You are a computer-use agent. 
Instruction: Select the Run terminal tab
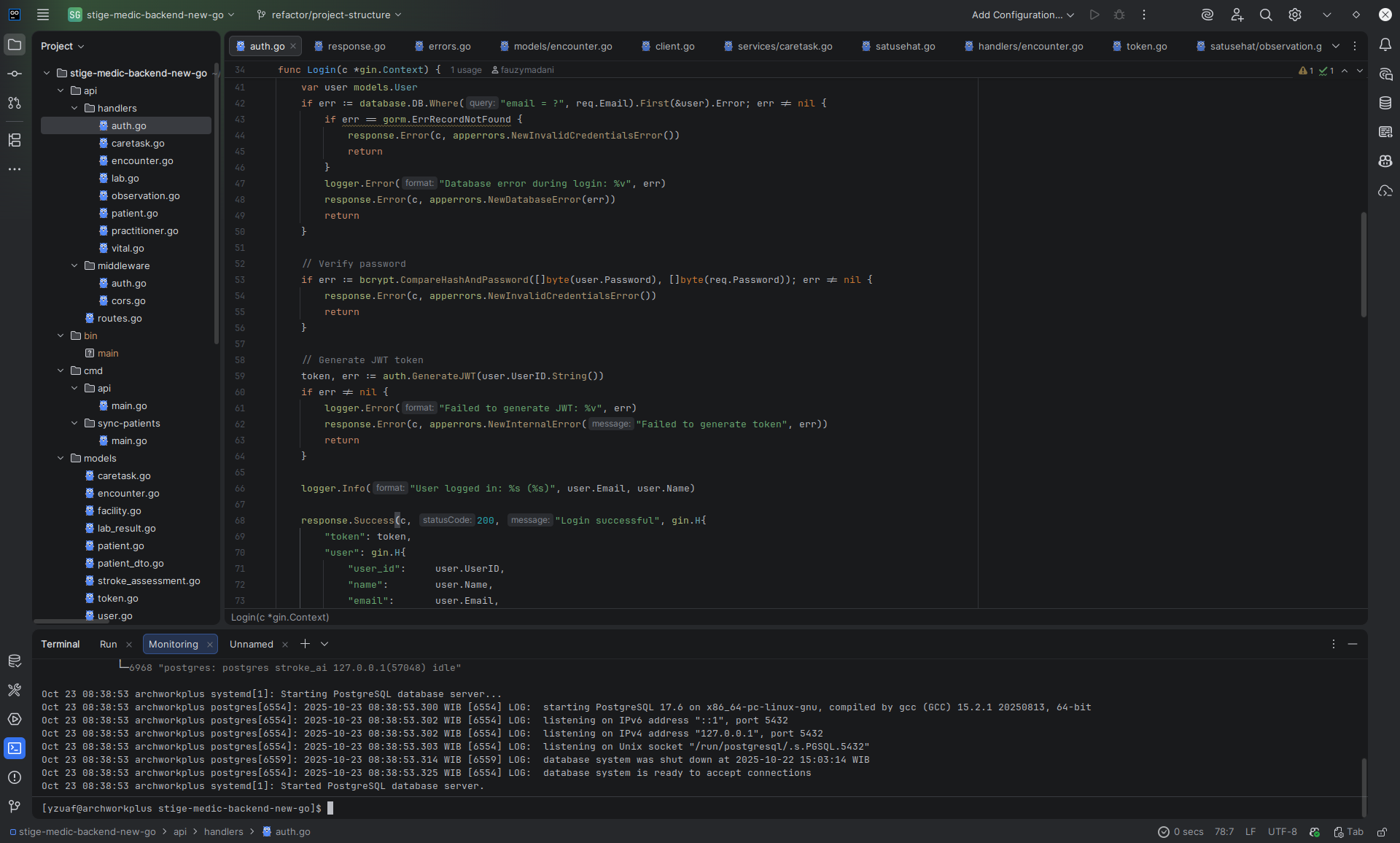click(x=108, y=644)
